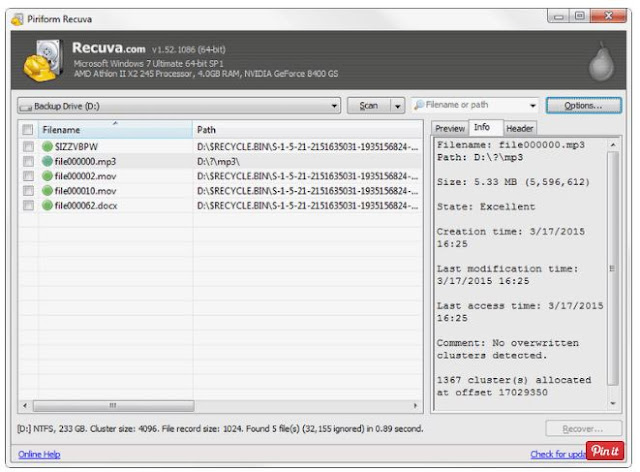Check the box for file000002.mov

[x=28, y=176]
